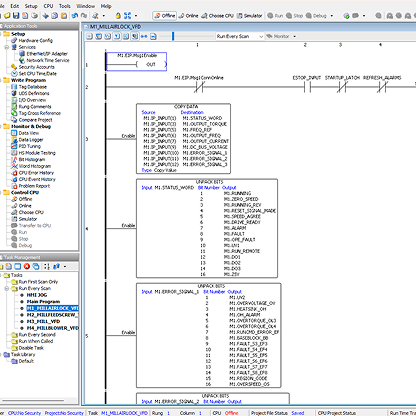Toggle Offline mode button in main toolbar
Image resolution: width=416 pixels, height=416 pixels.
pyautogui.click(x=165, y=16)
